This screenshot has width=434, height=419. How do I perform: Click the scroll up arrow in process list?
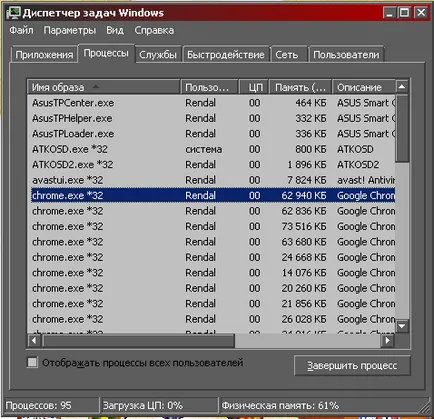click(x=402, y=87)
